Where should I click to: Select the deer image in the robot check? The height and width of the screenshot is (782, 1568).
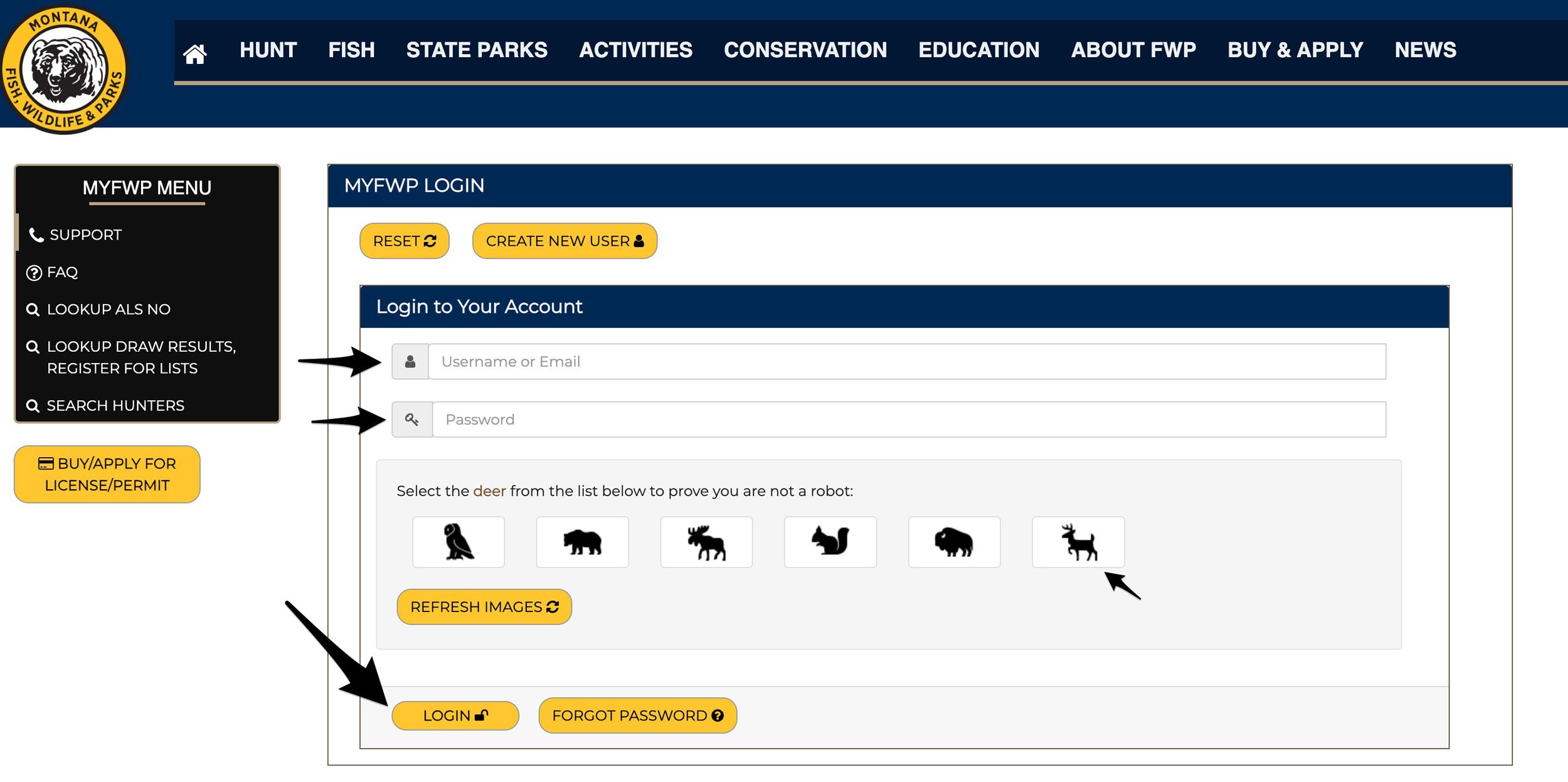(x=1079, y=542)
